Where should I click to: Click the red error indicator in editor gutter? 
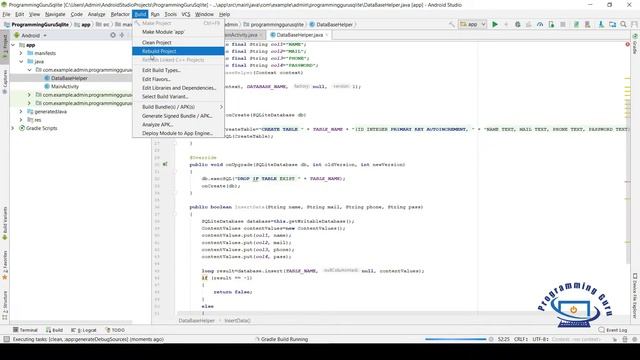click(x=628, y=44)
